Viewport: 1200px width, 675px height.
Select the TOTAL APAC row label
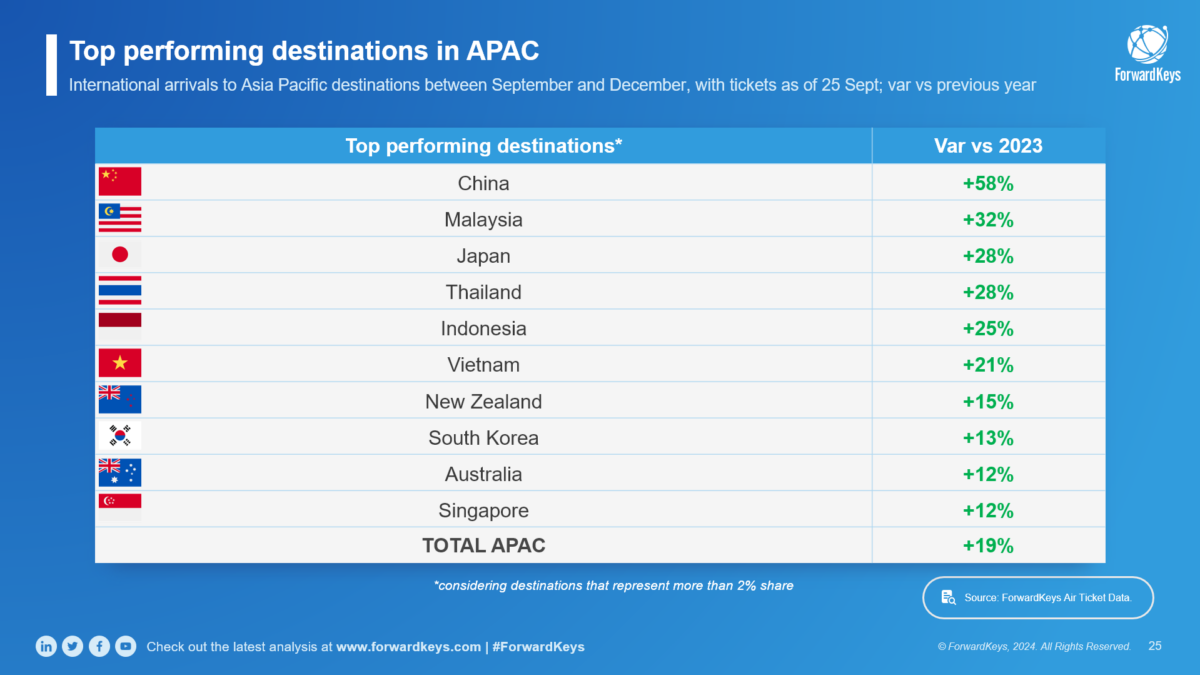pyautogui.click(x=484, y=546)
